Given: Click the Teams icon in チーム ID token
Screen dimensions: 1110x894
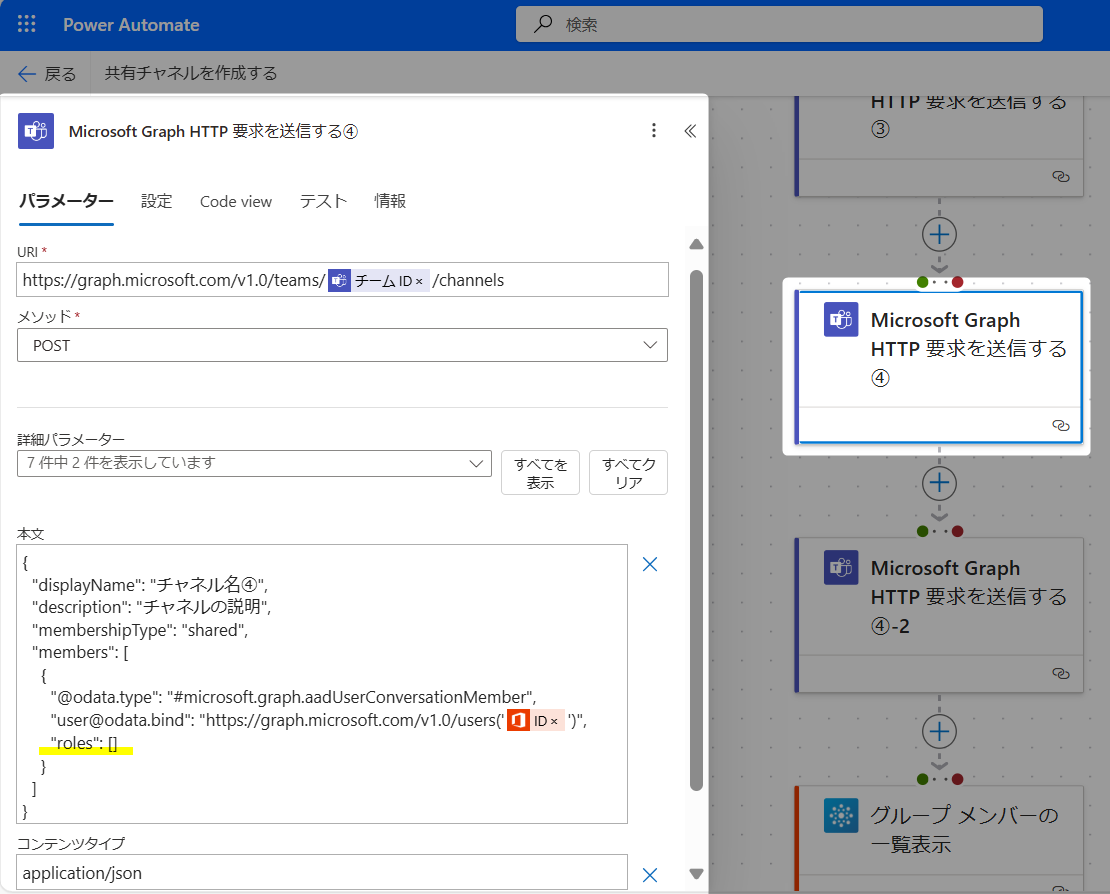Looking at the screenshot, I should click(x=340, y=280).
